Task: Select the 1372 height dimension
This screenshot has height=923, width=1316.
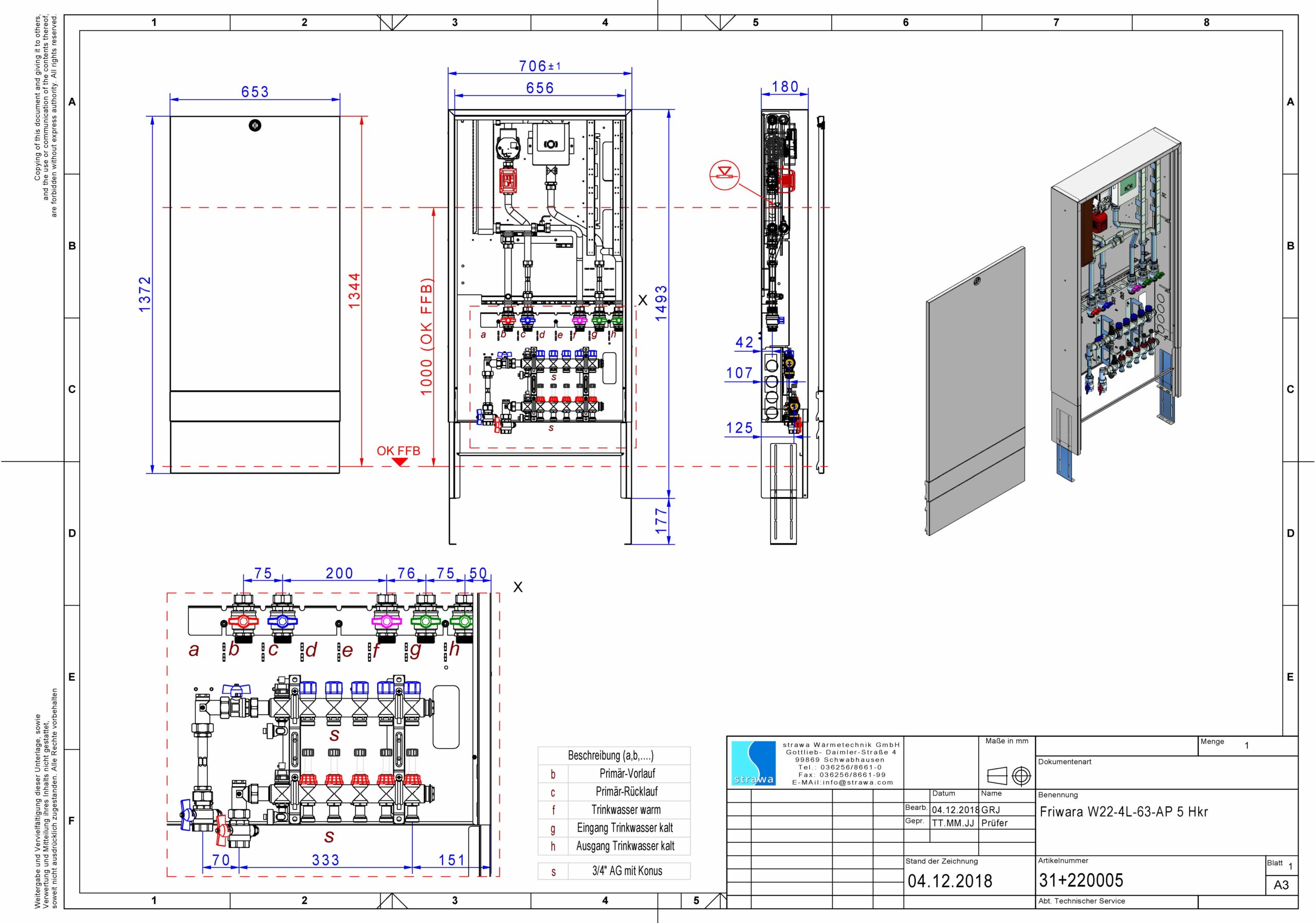Action: (145, 294)
